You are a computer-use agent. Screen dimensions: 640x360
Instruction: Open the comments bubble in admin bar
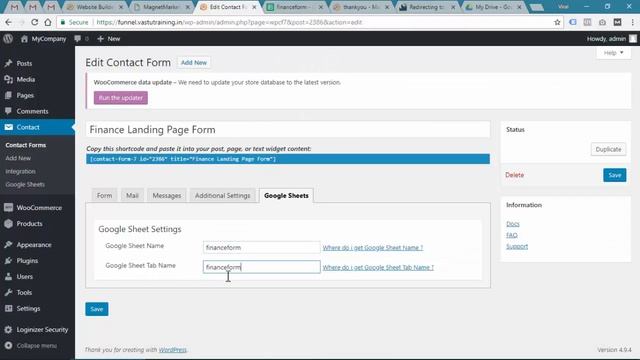[78, 39]
